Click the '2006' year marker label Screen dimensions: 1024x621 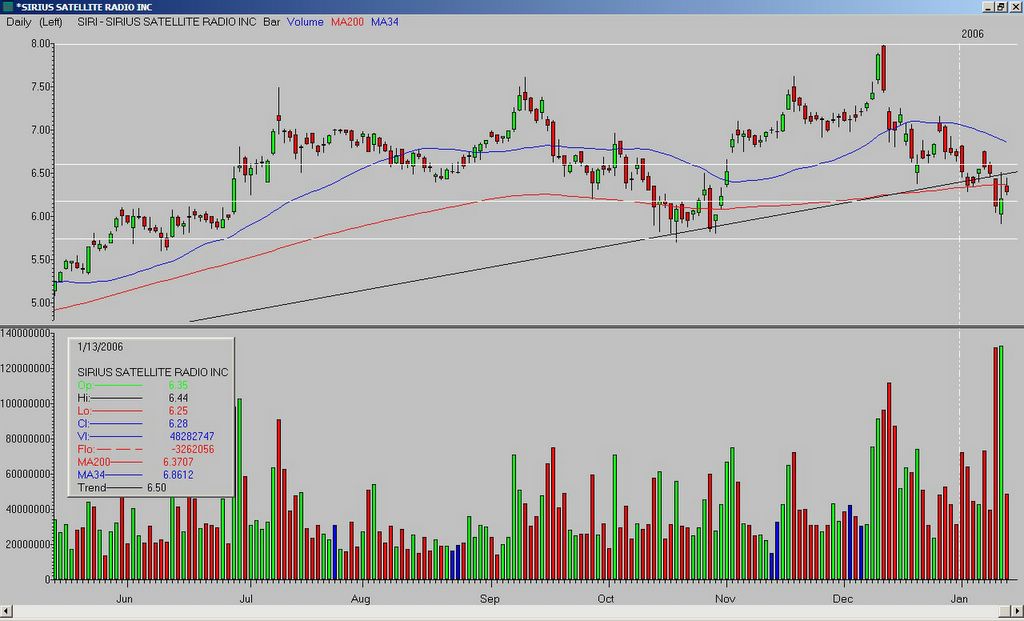pos(972,35)
